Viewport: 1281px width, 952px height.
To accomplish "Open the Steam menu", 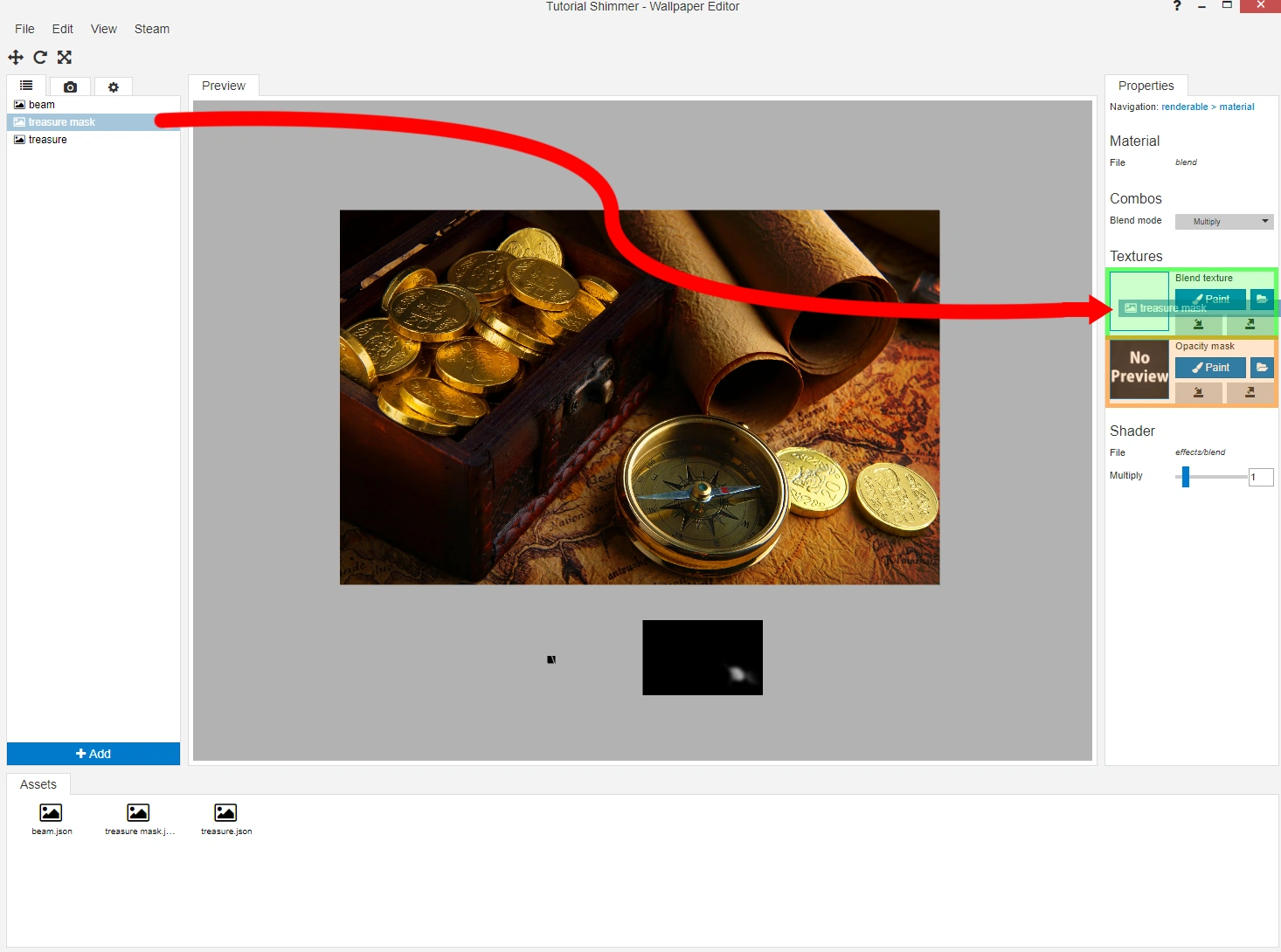I will (x=152, y=29).
